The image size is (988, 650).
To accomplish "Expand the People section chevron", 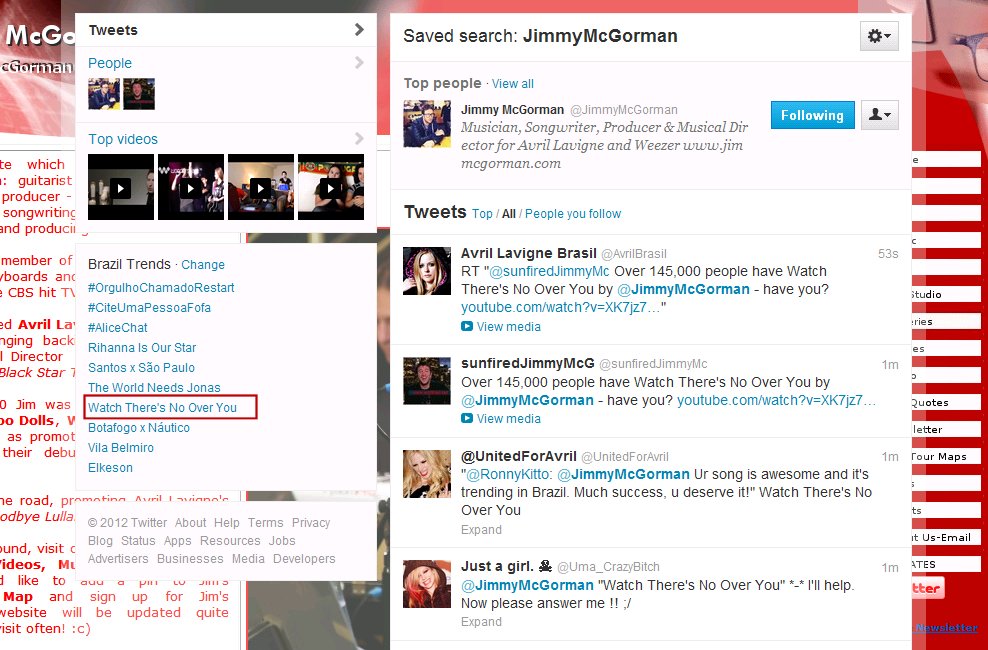I will coord(359,62).
